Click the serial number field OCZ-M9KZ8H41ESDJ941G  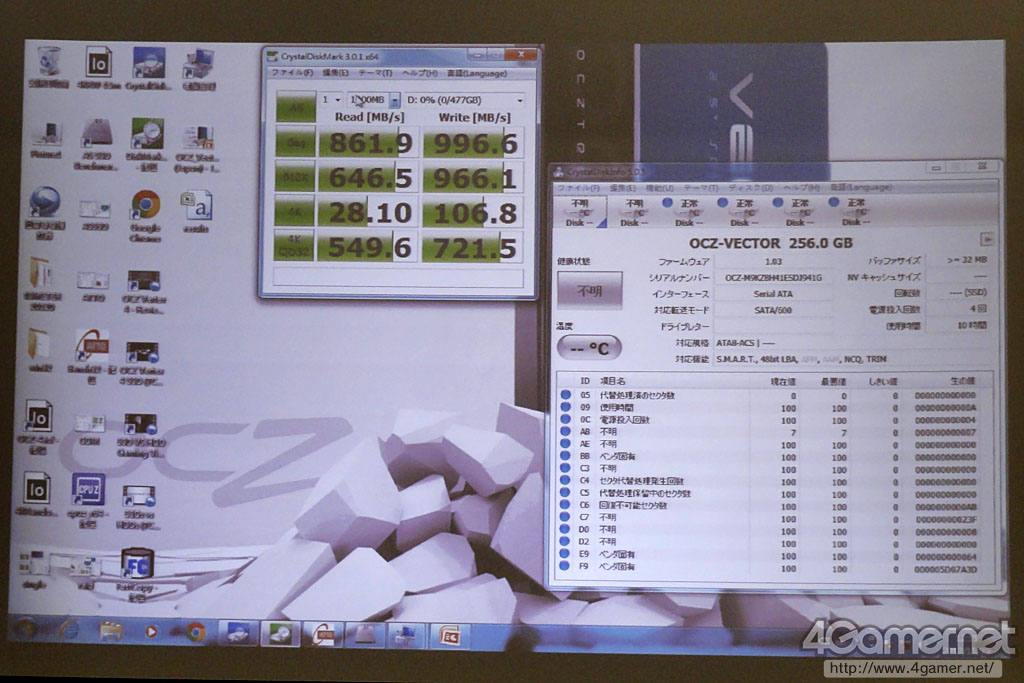(x=773, y=278)
